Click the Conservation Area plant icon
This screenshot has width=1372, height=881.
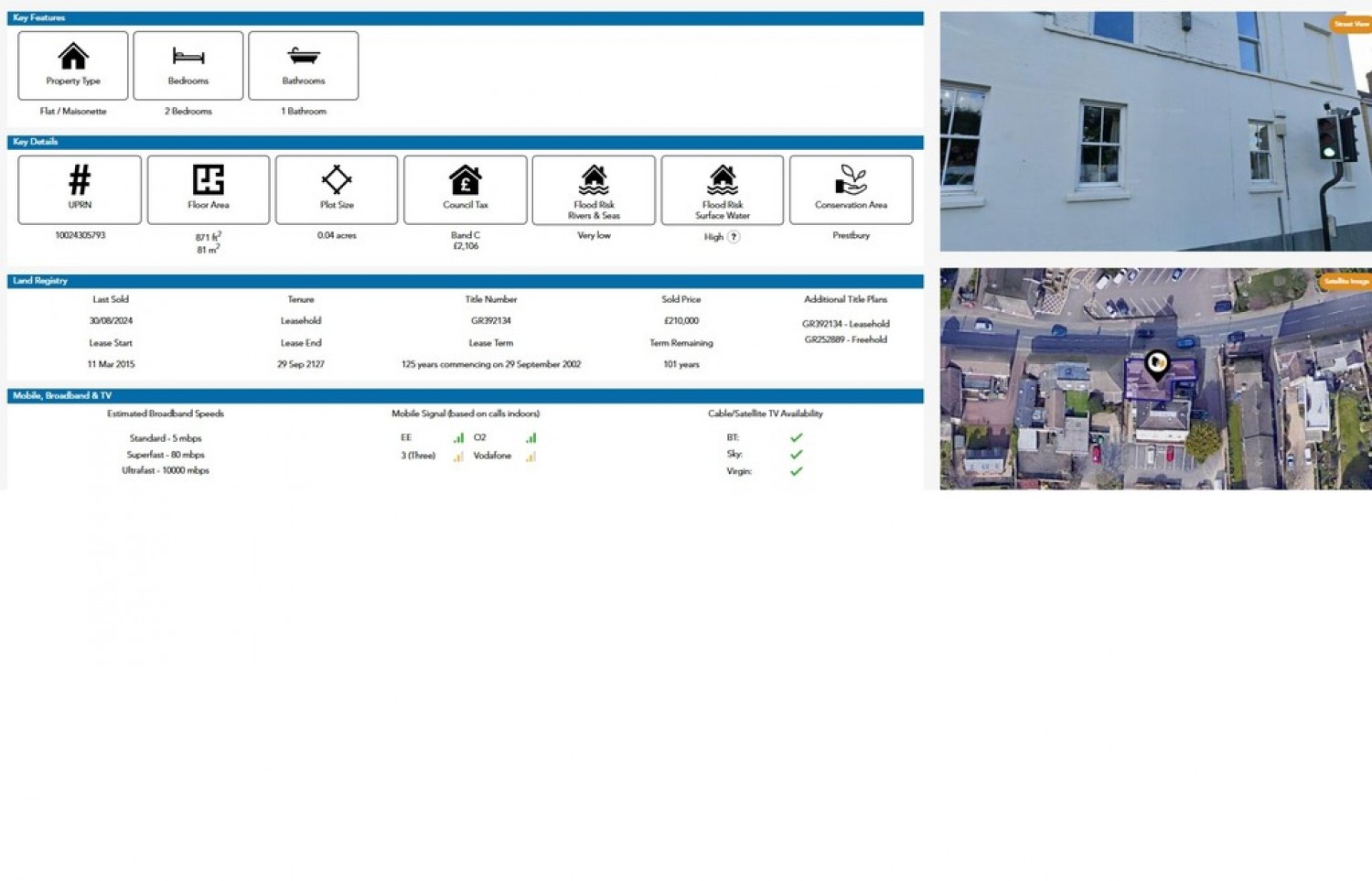(x=851, y=179)
